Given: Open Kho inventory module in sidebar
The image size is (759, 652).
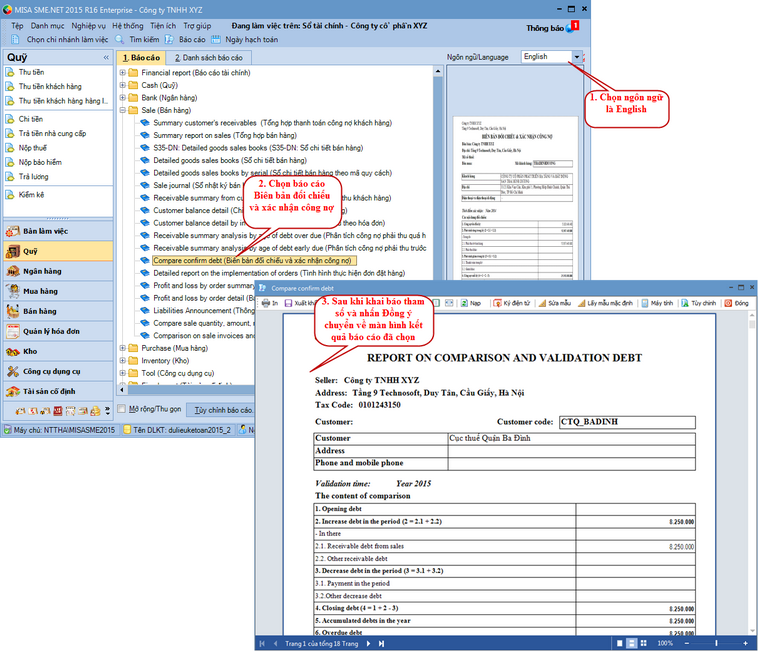Looking at the screenshot, I should click(x=58, y=351).
